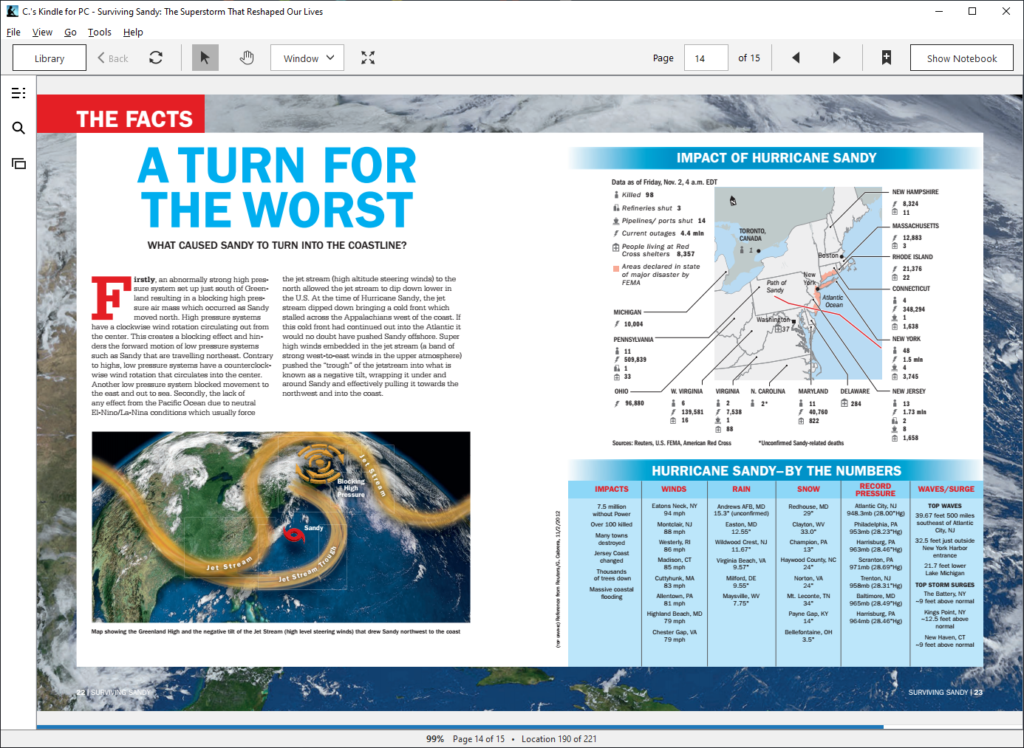This screenshot has height=748, width=1024.
Task: Click the 'NEW HAMPSHIRE' map label
Action: click(x=915, y=192)
